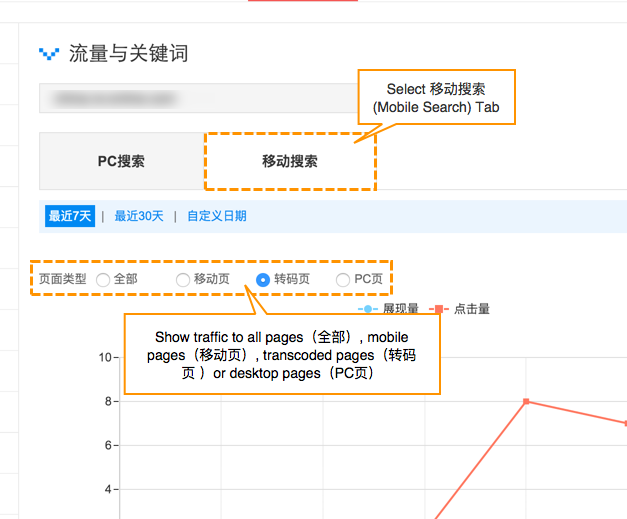Click the 页面类型 label
The height and width of the screenshot is (519, 627).
point(63,280)
